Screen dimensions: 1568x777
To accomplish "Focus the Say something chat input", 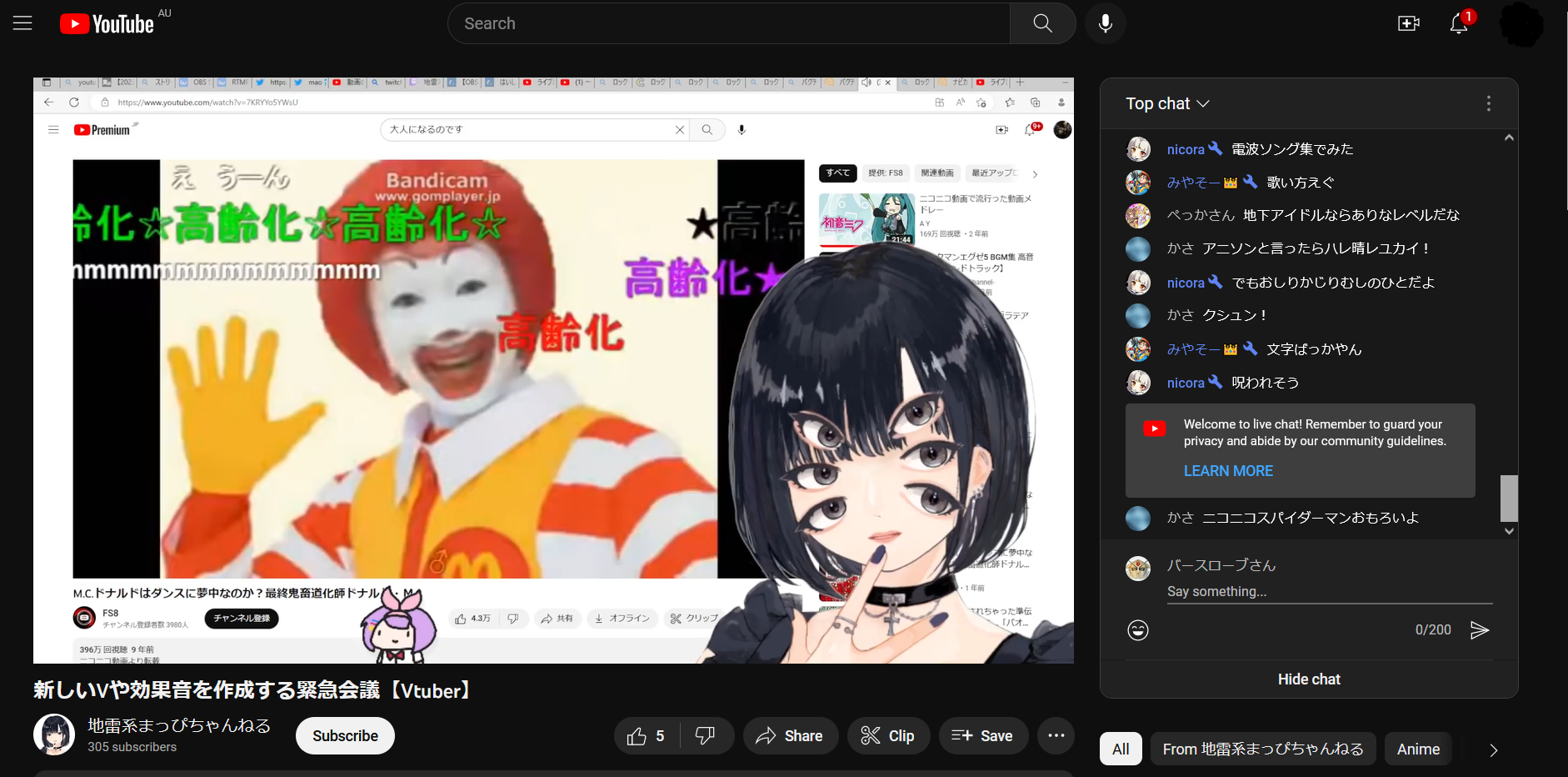I will pos(1330,591).
